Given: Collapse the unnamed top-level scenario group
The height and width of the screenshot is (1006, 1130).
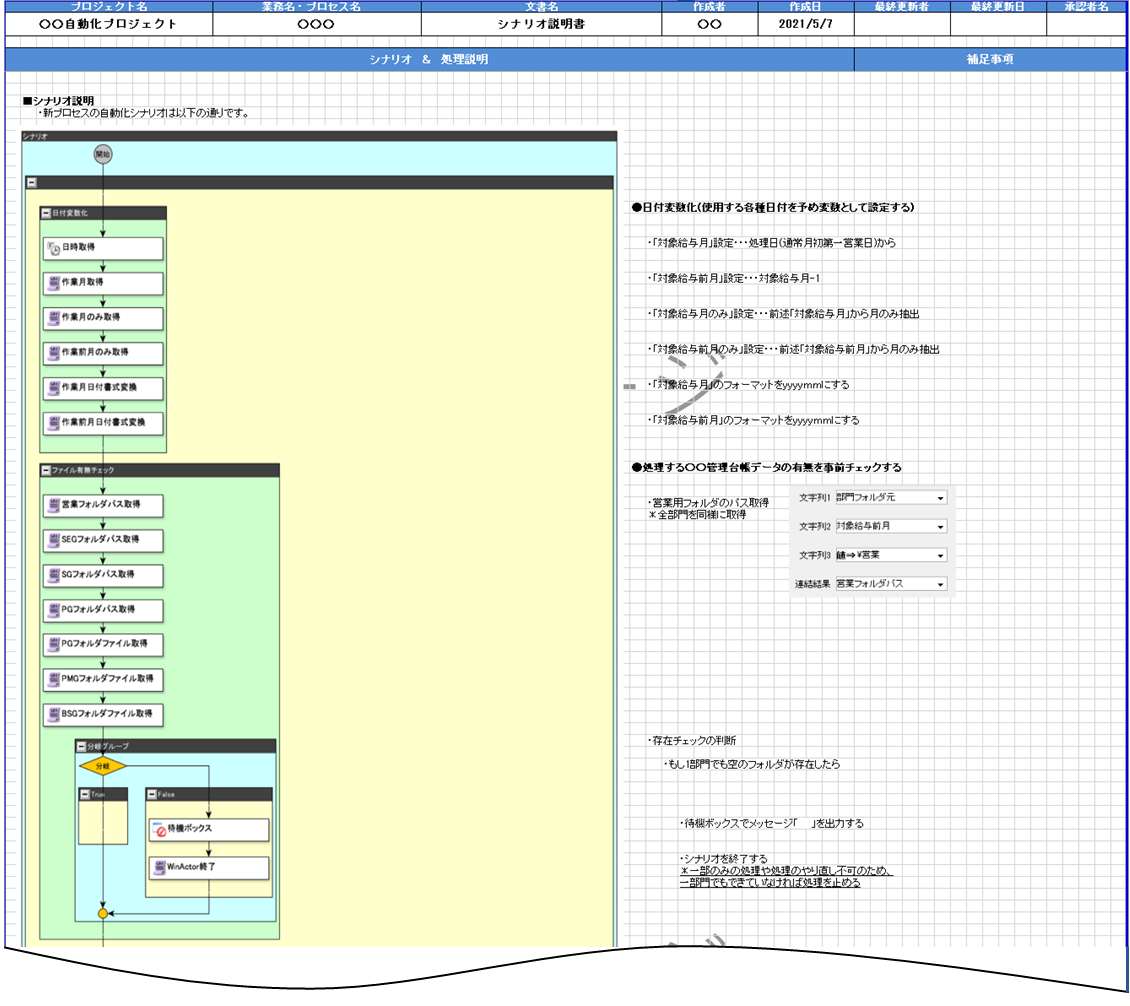Looking at the screenshot, I should point(32,183).
